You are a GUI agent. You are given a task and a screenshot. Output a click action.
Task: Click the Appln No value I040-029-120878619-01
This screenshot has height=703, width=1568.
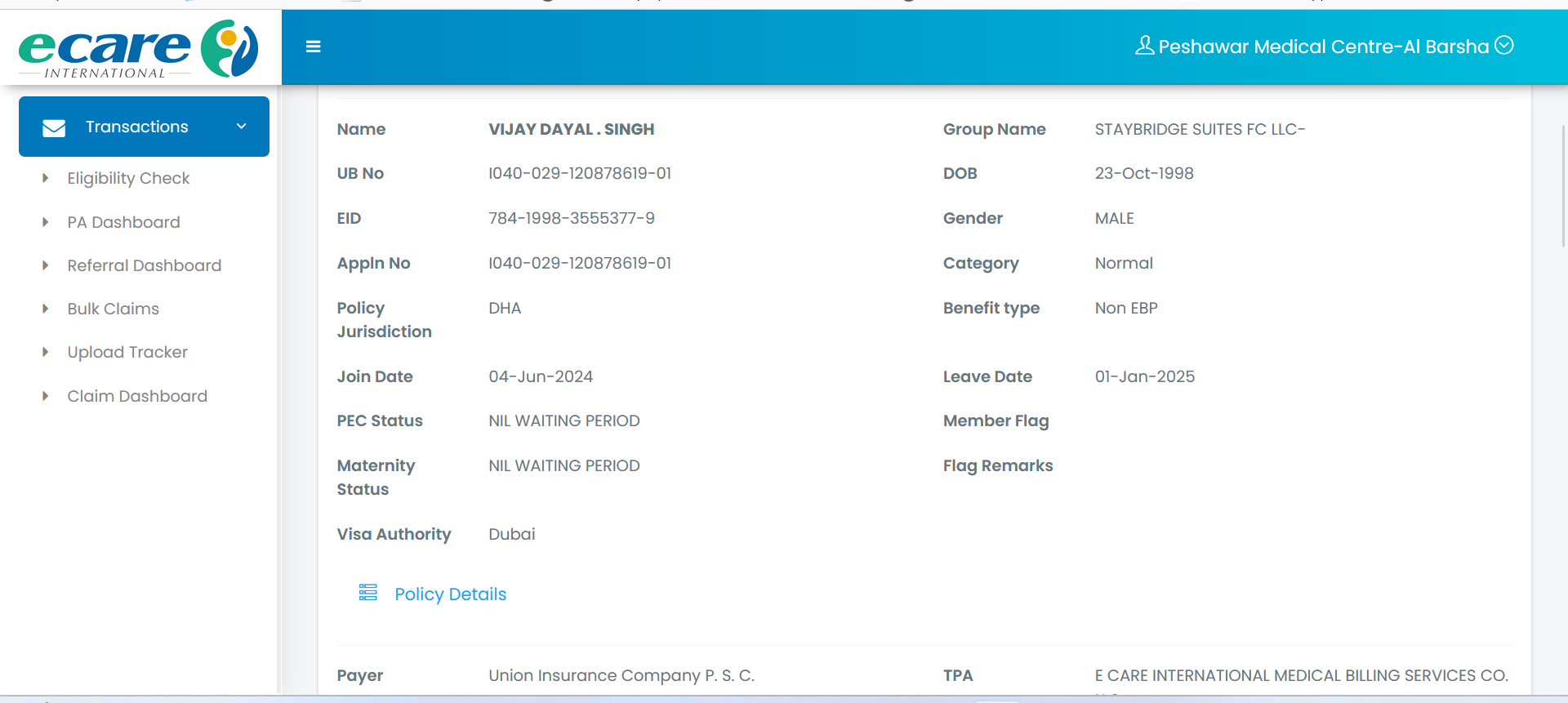click(x=580, y=263)
